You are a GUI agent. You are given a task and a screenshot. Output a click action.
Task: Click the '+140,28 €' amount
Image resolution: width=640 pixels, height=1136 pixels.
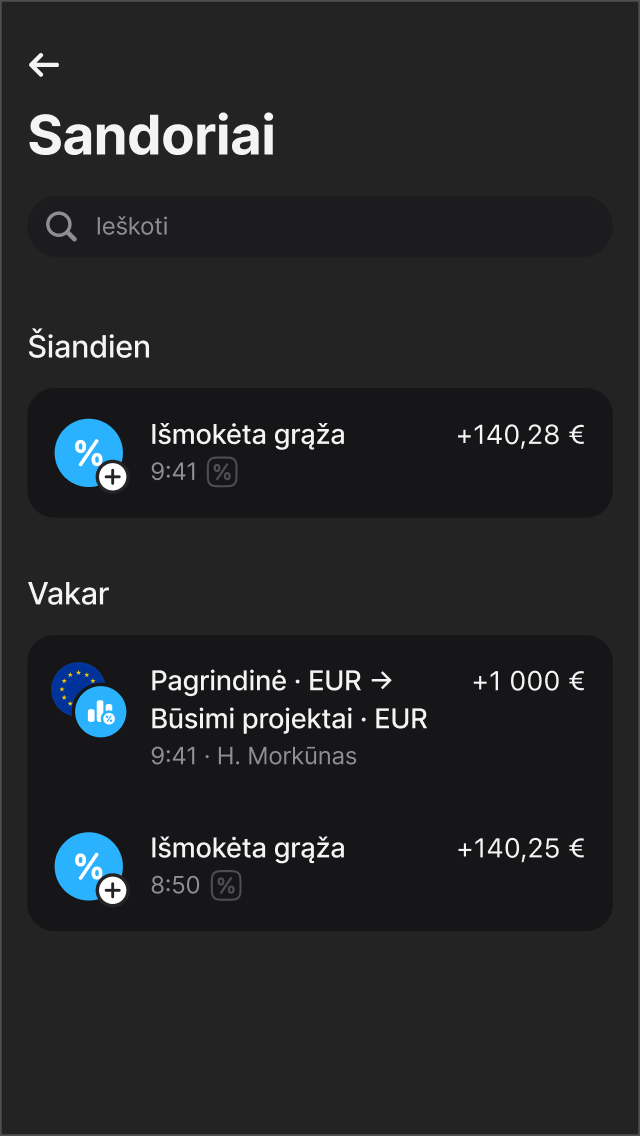tap(520, 435)
